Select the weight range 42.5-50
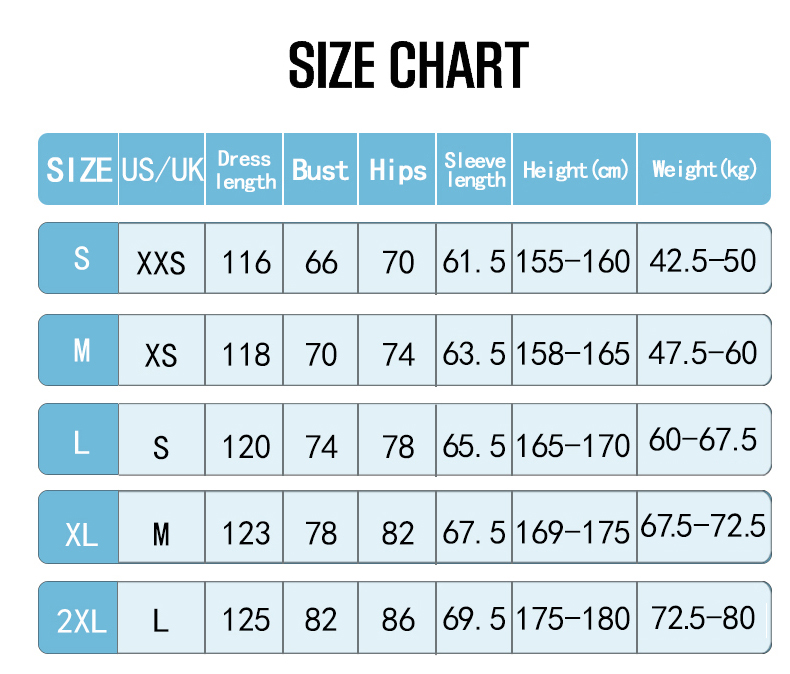The height and width of the screenshot is (674, 790). [703, 261]
